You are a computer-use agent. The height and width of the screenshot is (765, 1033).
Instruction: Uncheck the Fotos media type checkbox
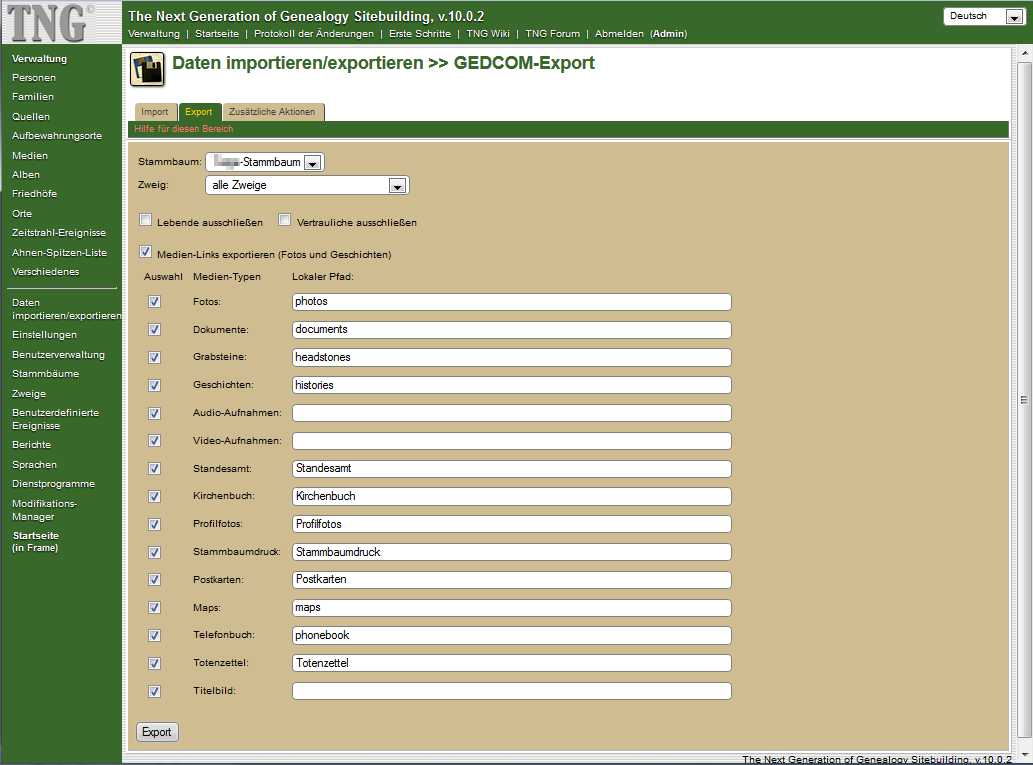click(x=154, y=301)
